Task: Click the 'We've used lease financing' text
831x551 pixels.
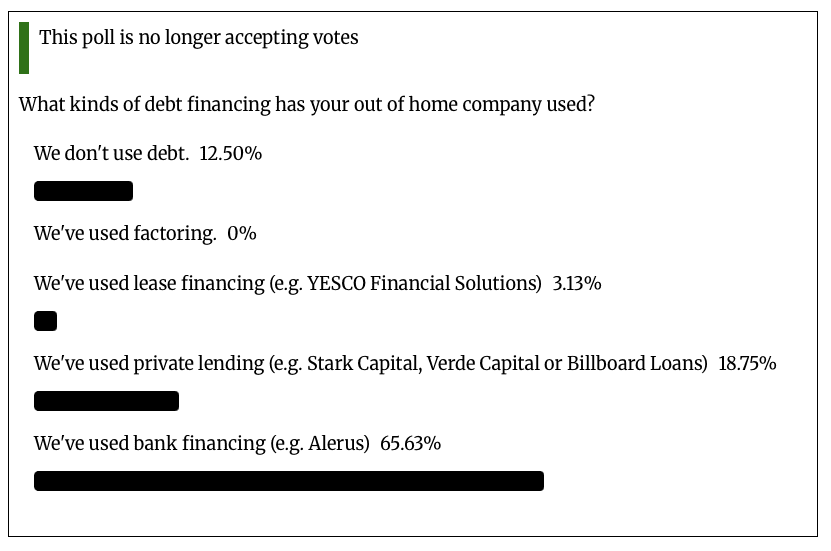Action: pyautogui.click(x=148, y=284)
